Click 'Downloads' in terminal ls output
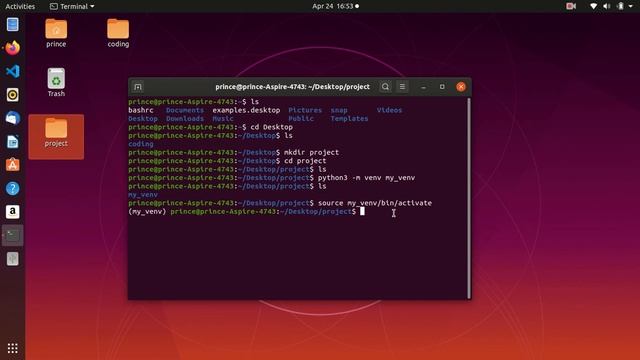Viewport: 640px width, 360px height. point(184,118)
